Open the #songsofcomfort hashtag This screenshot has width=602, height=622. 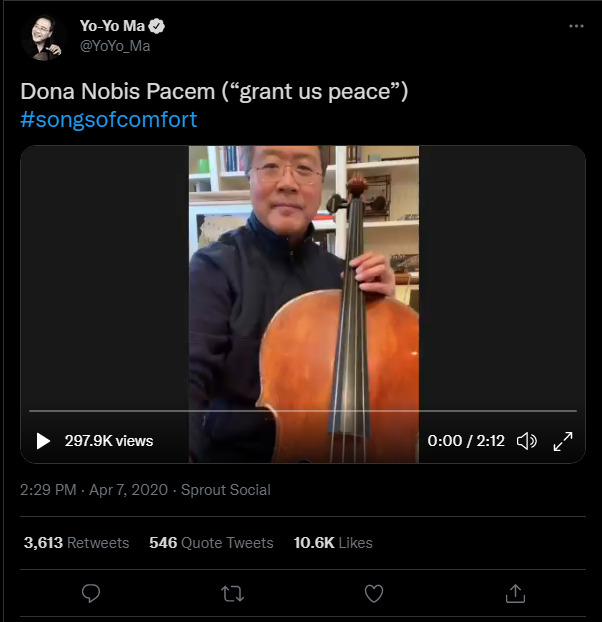coord(109,119)
